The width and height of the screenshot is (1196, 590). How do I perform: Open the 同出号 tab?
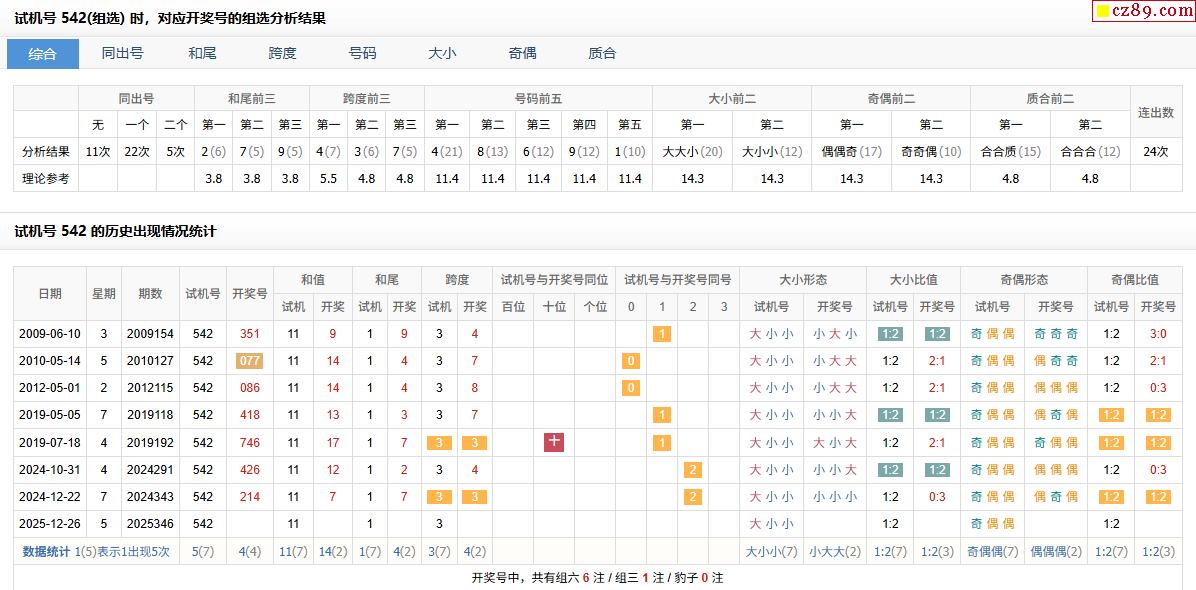point(122,54)
